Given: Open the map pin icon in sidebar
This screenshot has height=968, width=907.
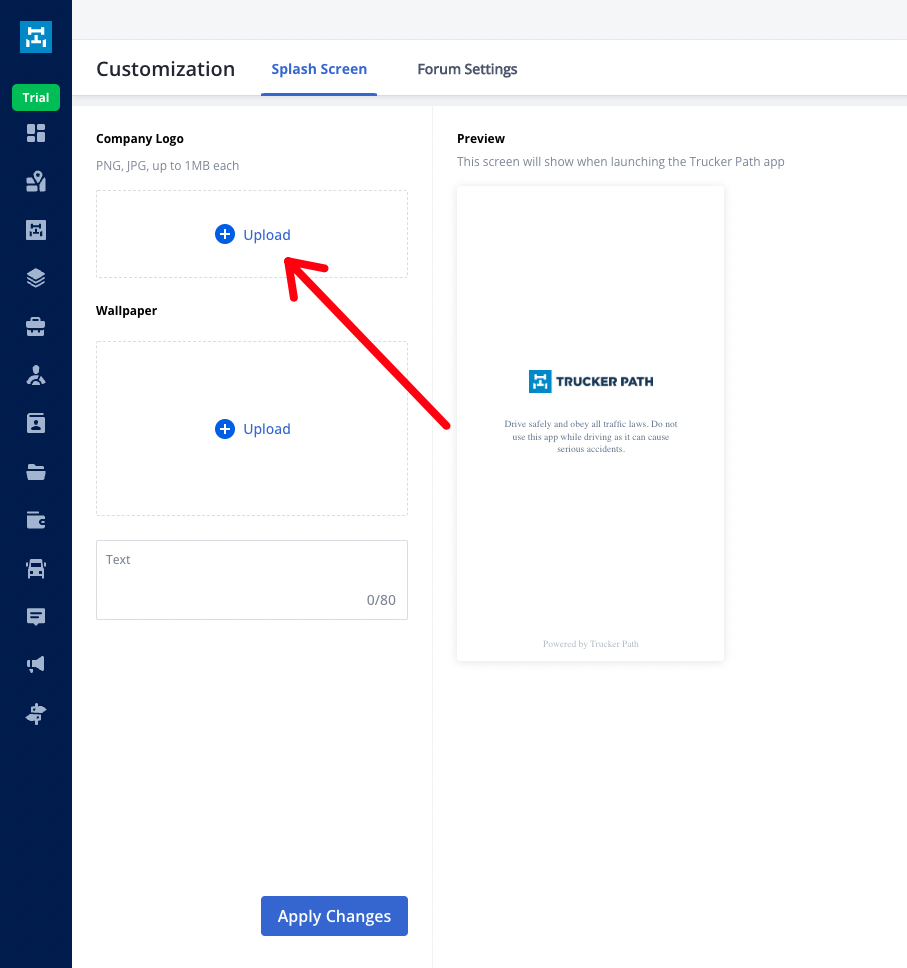Looking at the screenshot, I should [x=36, y=182].
